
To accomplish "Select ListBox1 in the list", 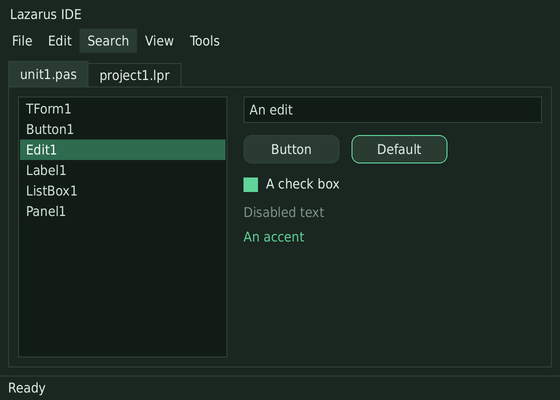I will 122,191.
